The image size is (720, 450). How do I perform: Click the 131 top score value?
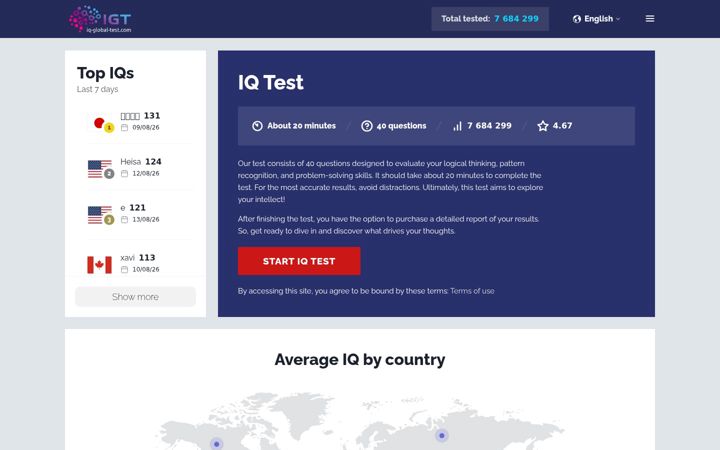pos(152,116)
